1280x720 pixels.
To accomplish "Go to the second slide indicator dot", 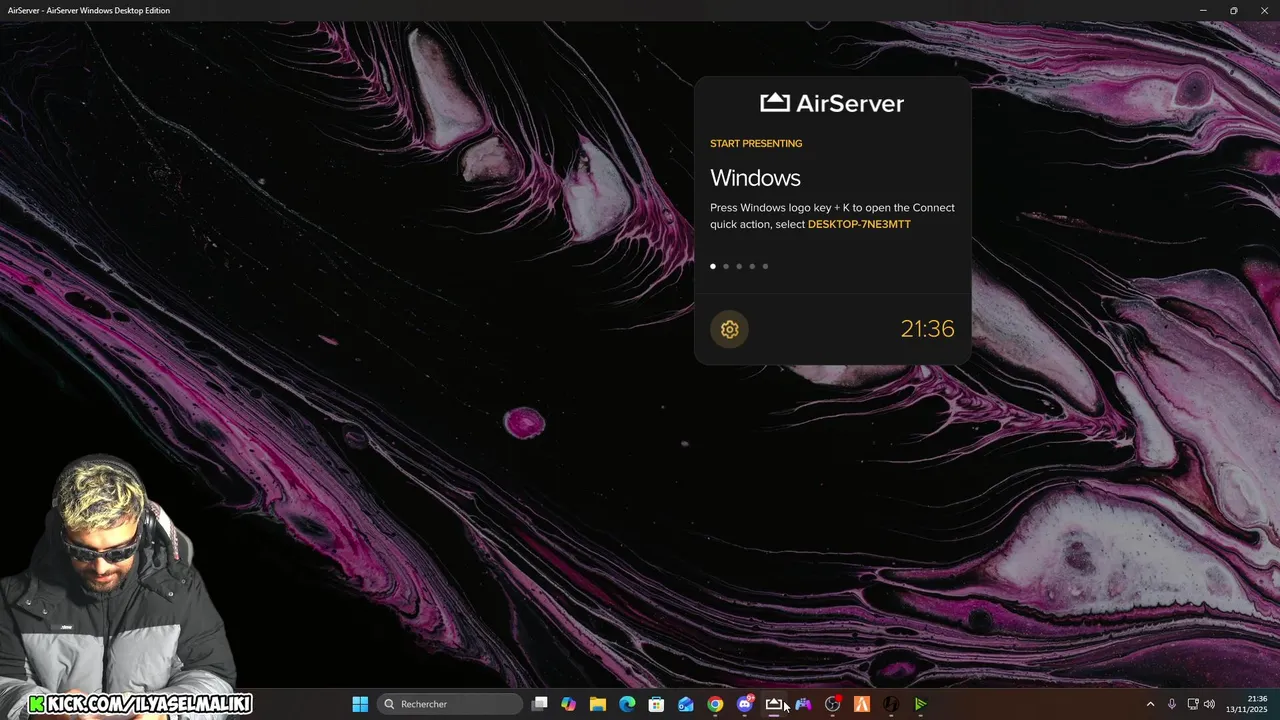I will tap(726, 266).
